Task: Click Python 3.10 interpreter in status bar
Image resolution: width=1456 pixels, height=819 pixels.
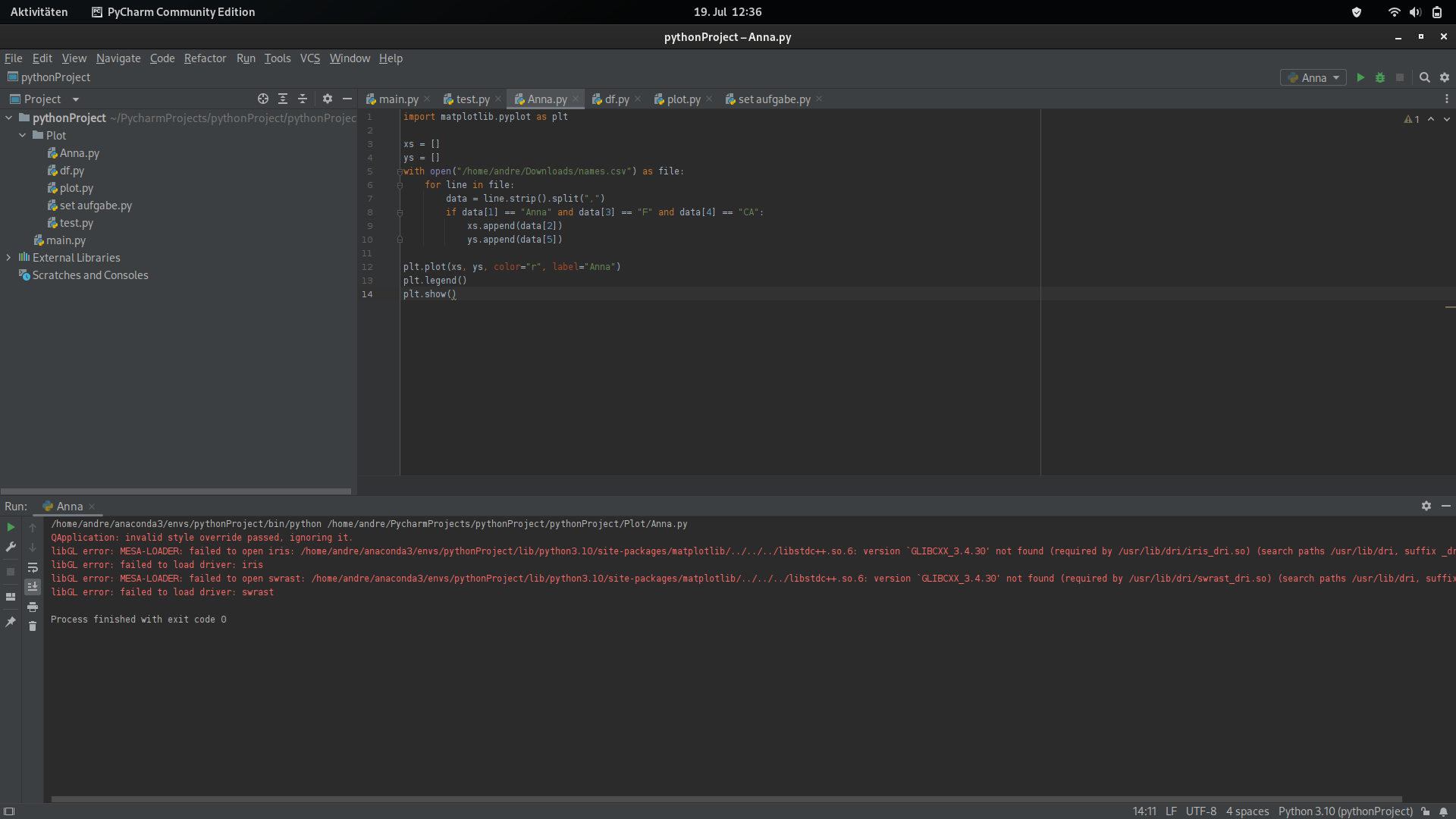Action: tap(1345, 811)
